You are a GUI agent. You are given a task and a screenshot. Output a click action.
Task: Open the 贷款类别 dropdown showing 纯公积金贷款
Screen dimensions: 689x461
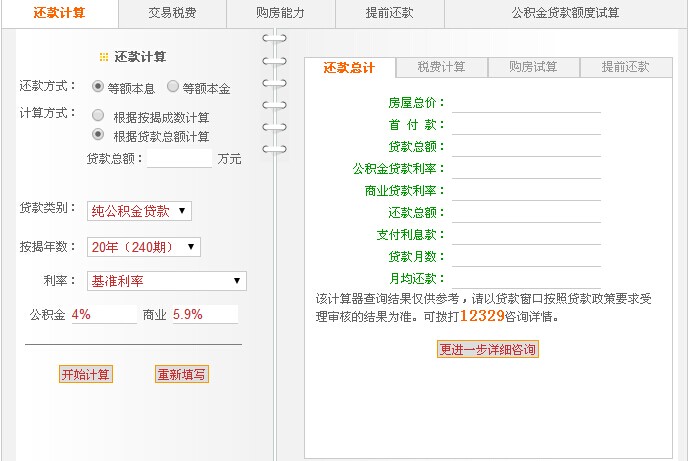tap(139, 211)
